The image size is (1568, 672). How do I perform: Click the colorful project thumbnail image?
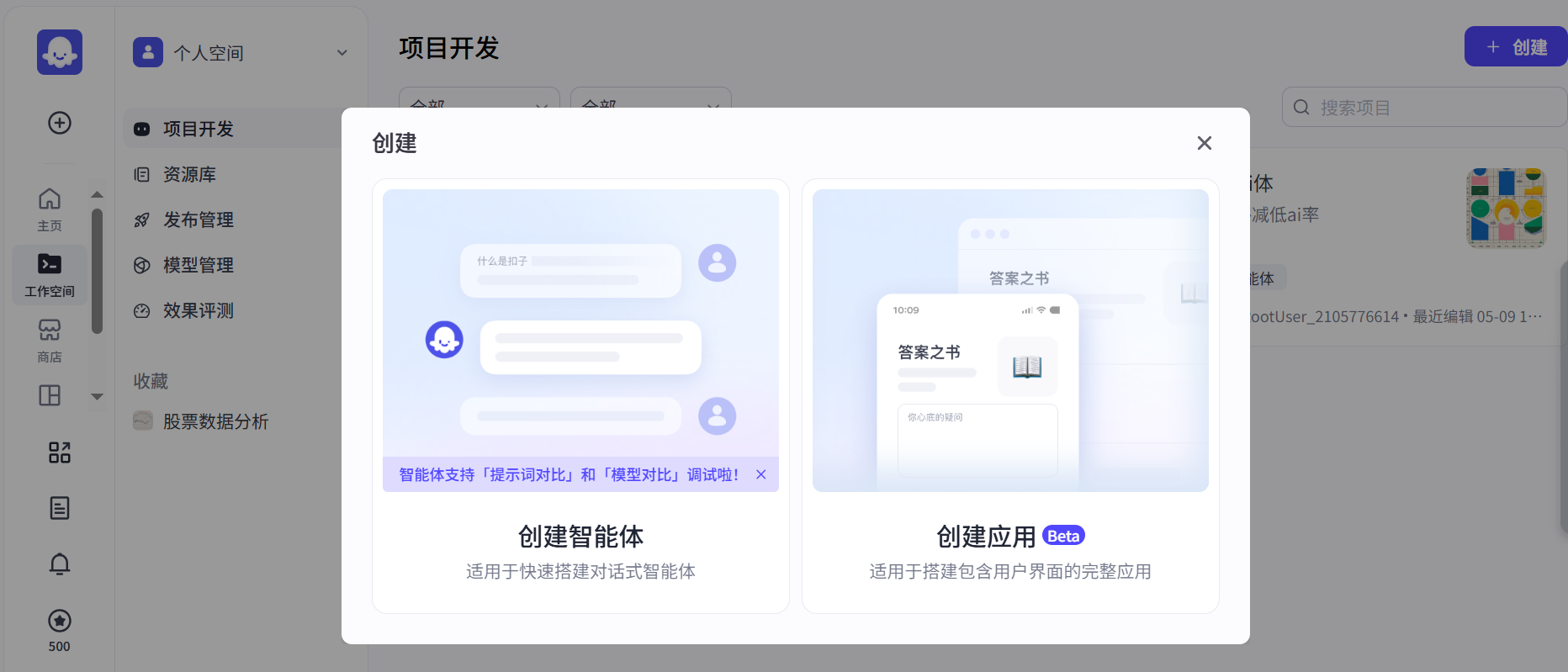1506,208
